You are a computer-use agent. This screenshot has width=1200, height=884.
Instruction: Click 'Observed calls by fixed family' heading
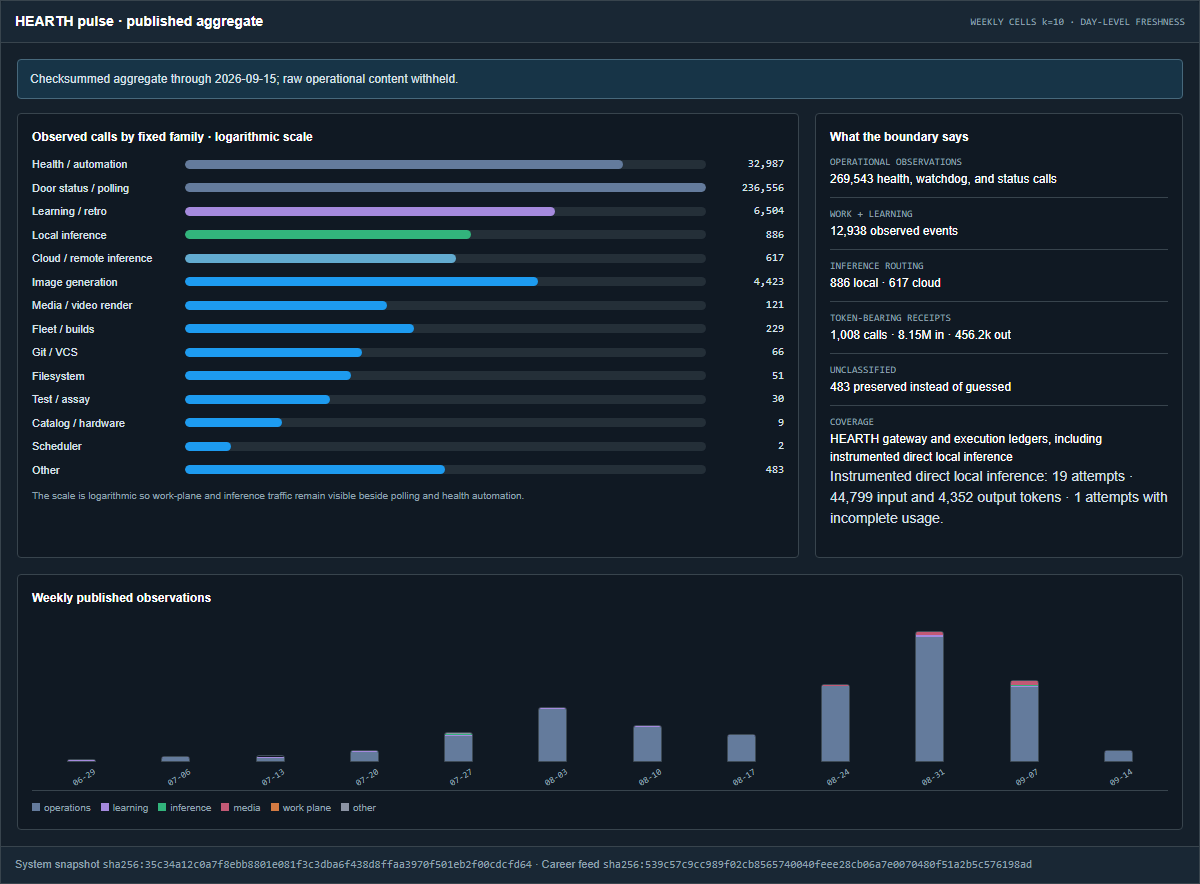click(172, 136)
